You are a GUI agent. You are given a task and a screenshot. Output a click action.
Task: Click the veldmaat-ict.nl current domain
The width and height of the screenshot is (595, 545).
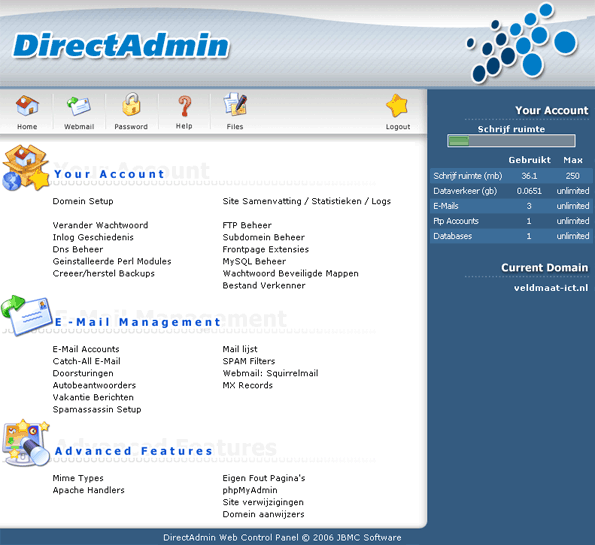551,288
